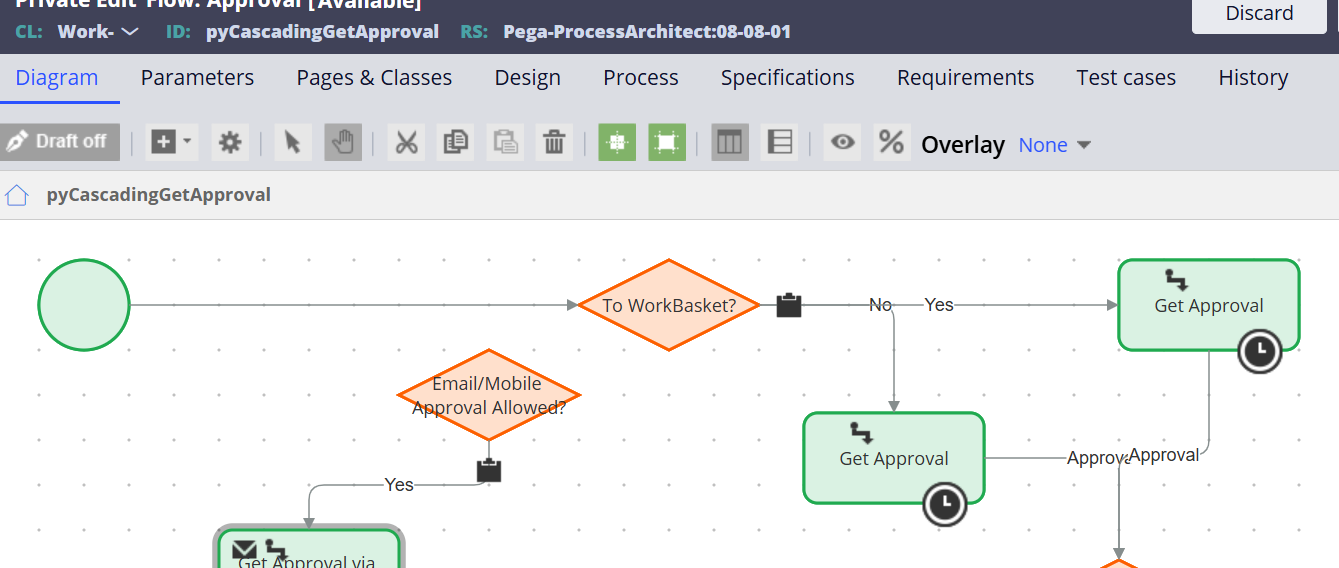Screen dimensions: 1339x568
Task: View the Specifications tab
Action: (x=788, y=78)
